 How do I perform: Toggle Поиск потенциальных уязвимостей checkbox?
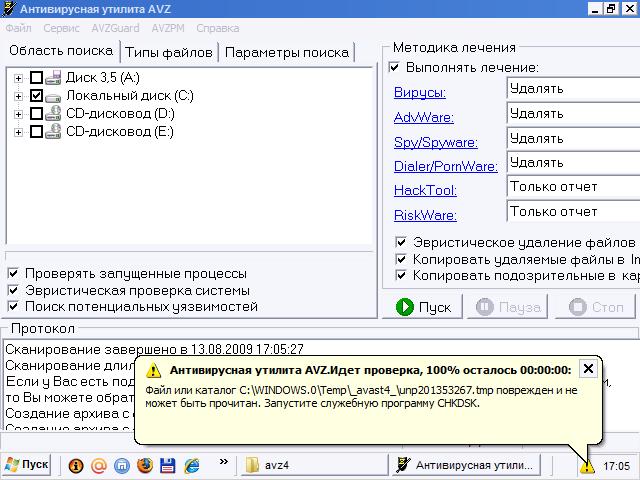13,306
